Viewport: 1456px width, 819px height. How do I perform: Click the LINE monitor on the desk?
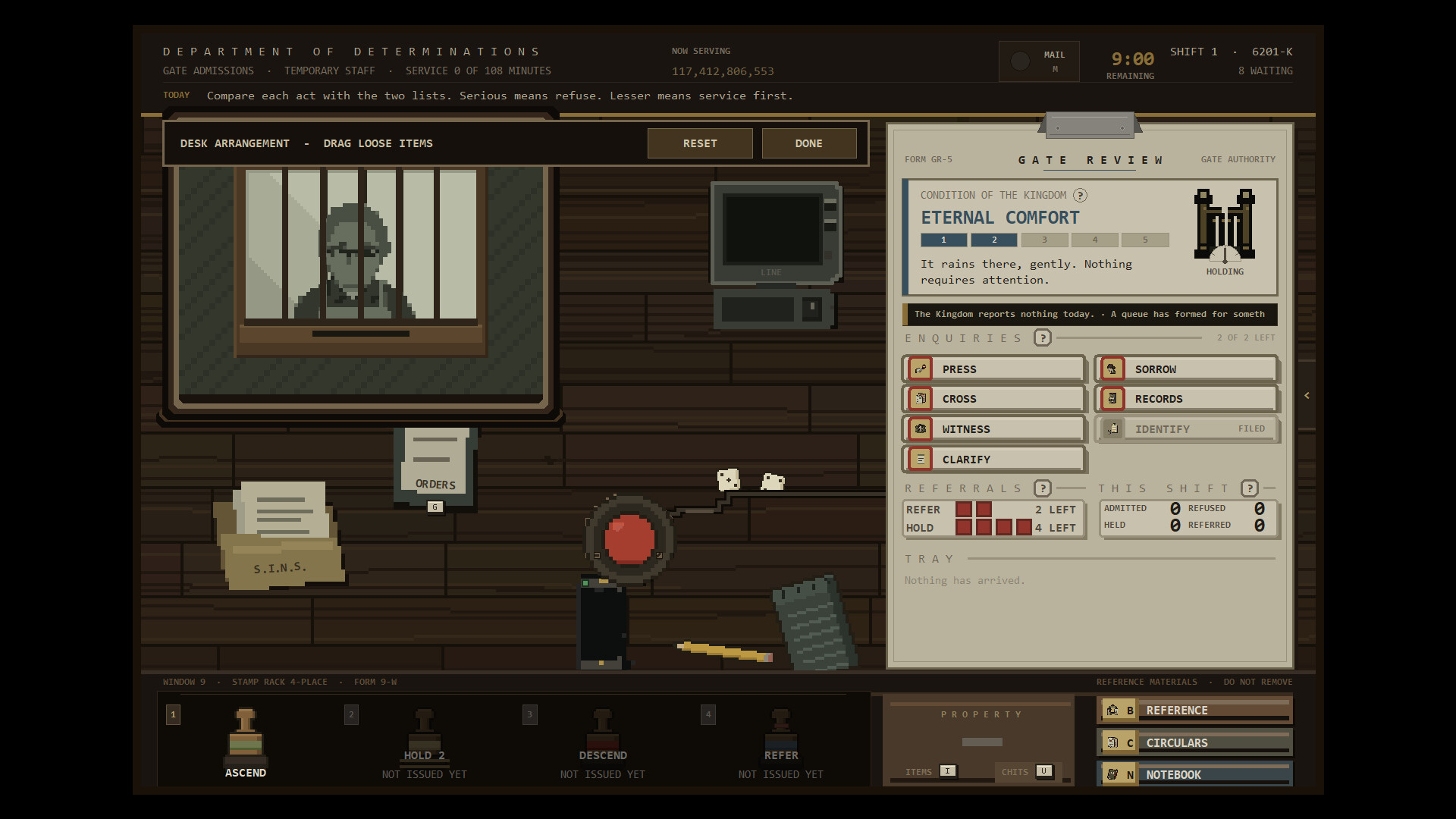[x=775, y=234]
